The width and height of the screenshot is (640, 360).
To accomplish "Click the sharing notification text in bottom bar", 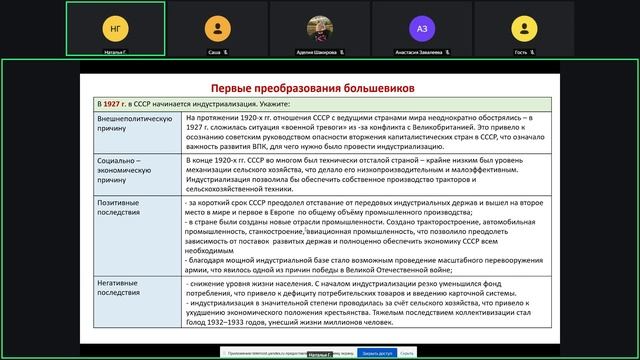I will pos(291,353).
